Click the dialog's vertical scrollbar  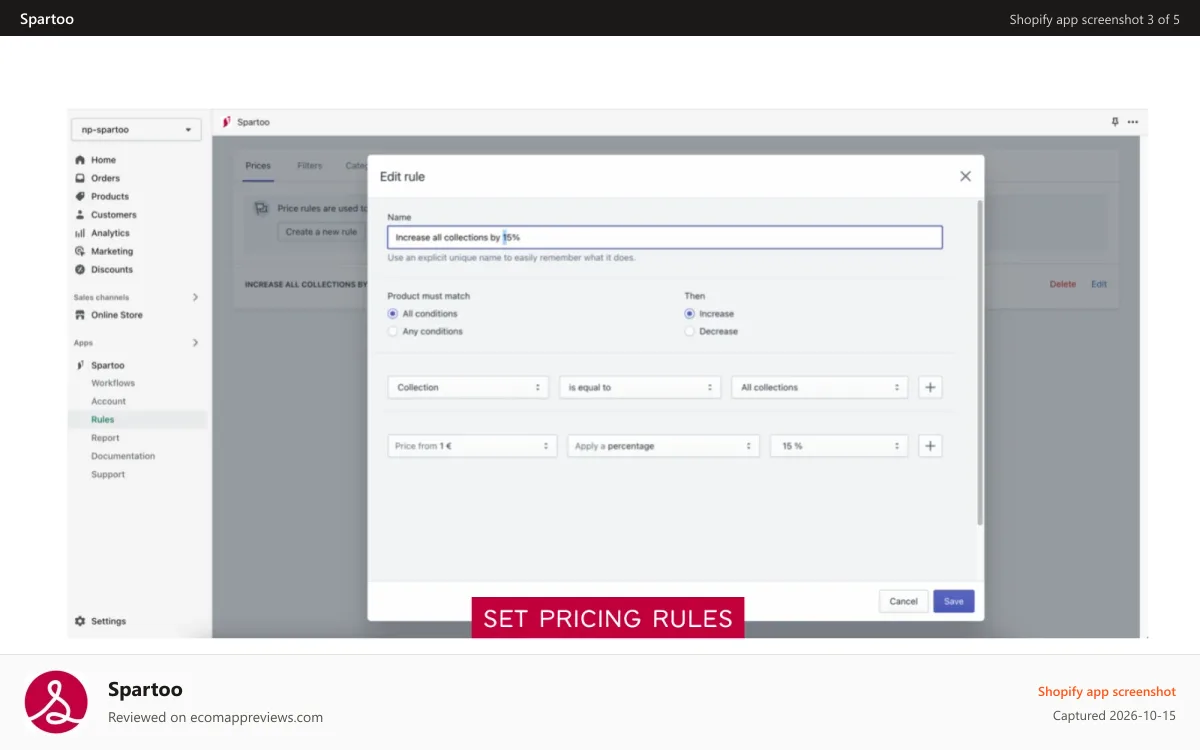[980, 362]
